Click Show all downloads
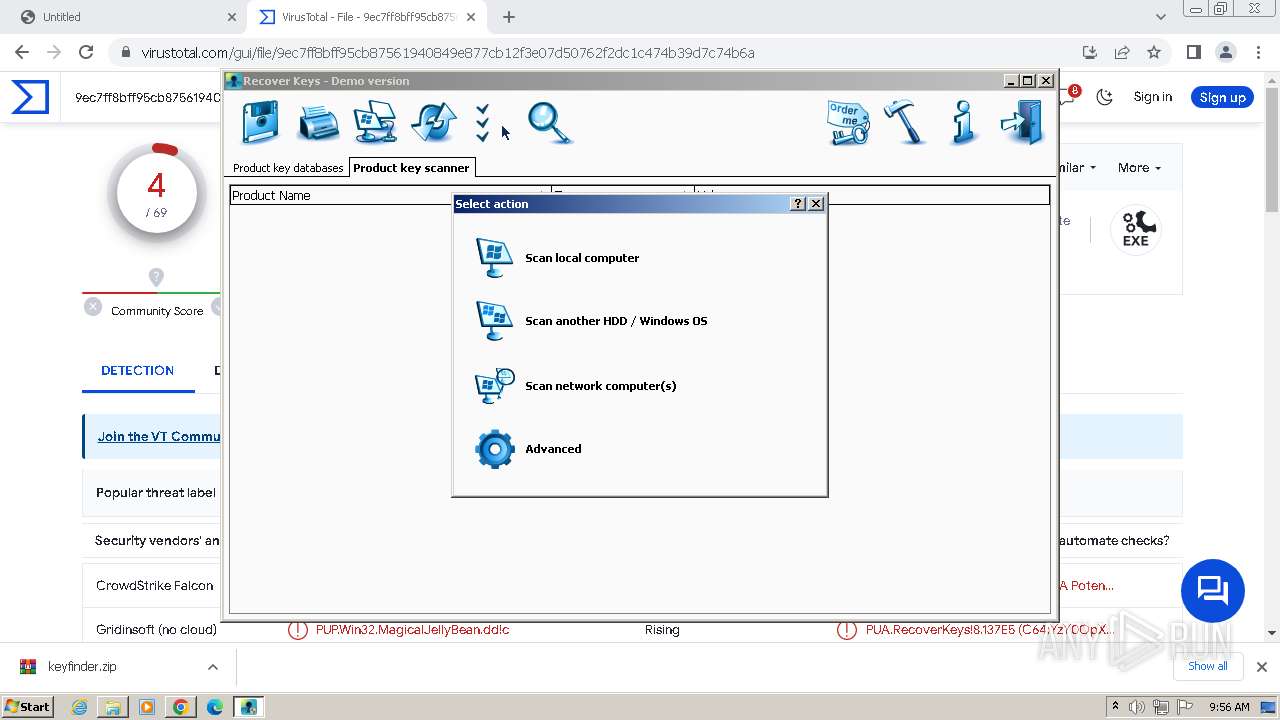This screenshot has width=1280, height=720. click(1208, 666)
